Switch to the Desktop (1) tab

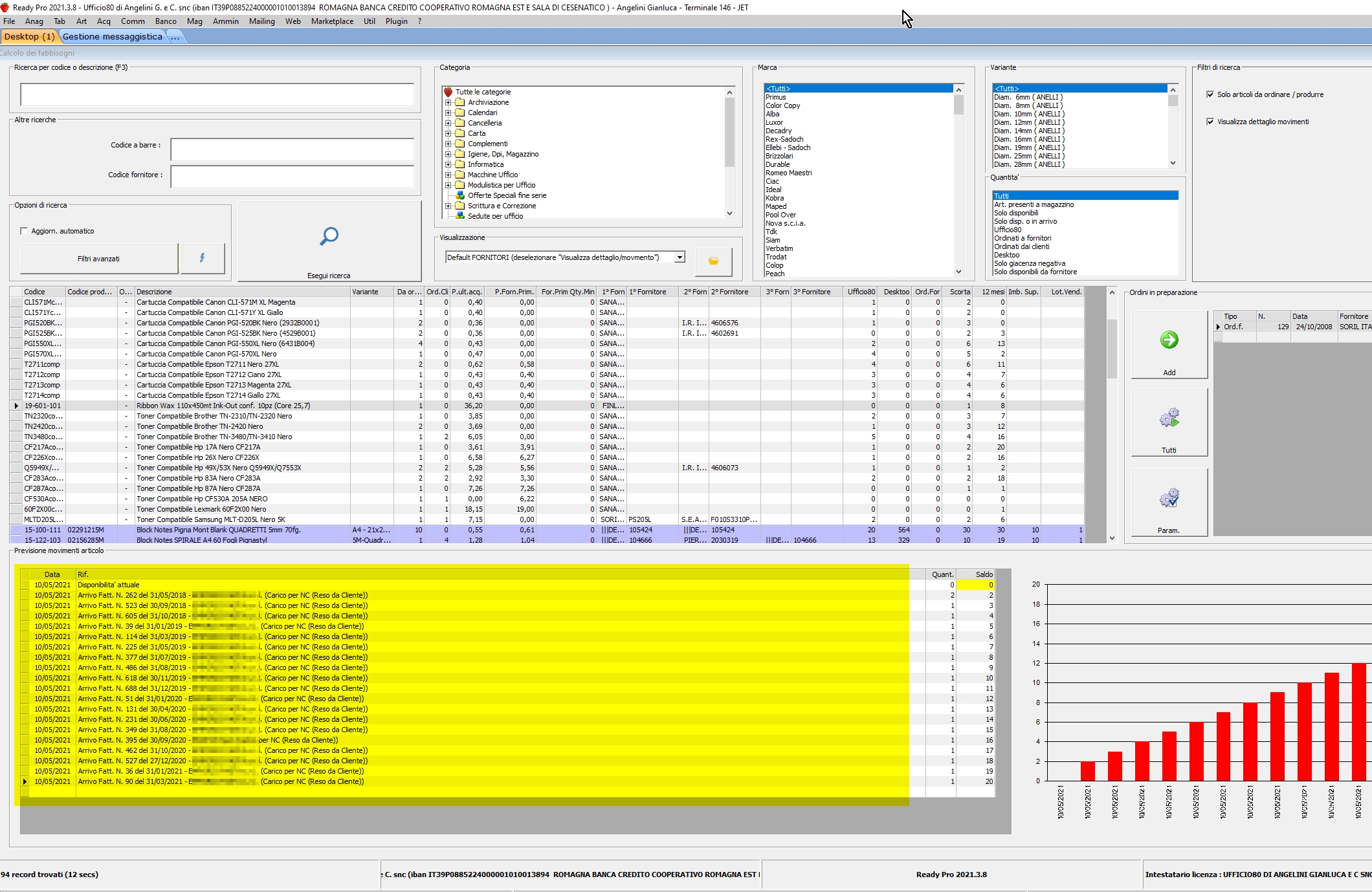(29, 36)
